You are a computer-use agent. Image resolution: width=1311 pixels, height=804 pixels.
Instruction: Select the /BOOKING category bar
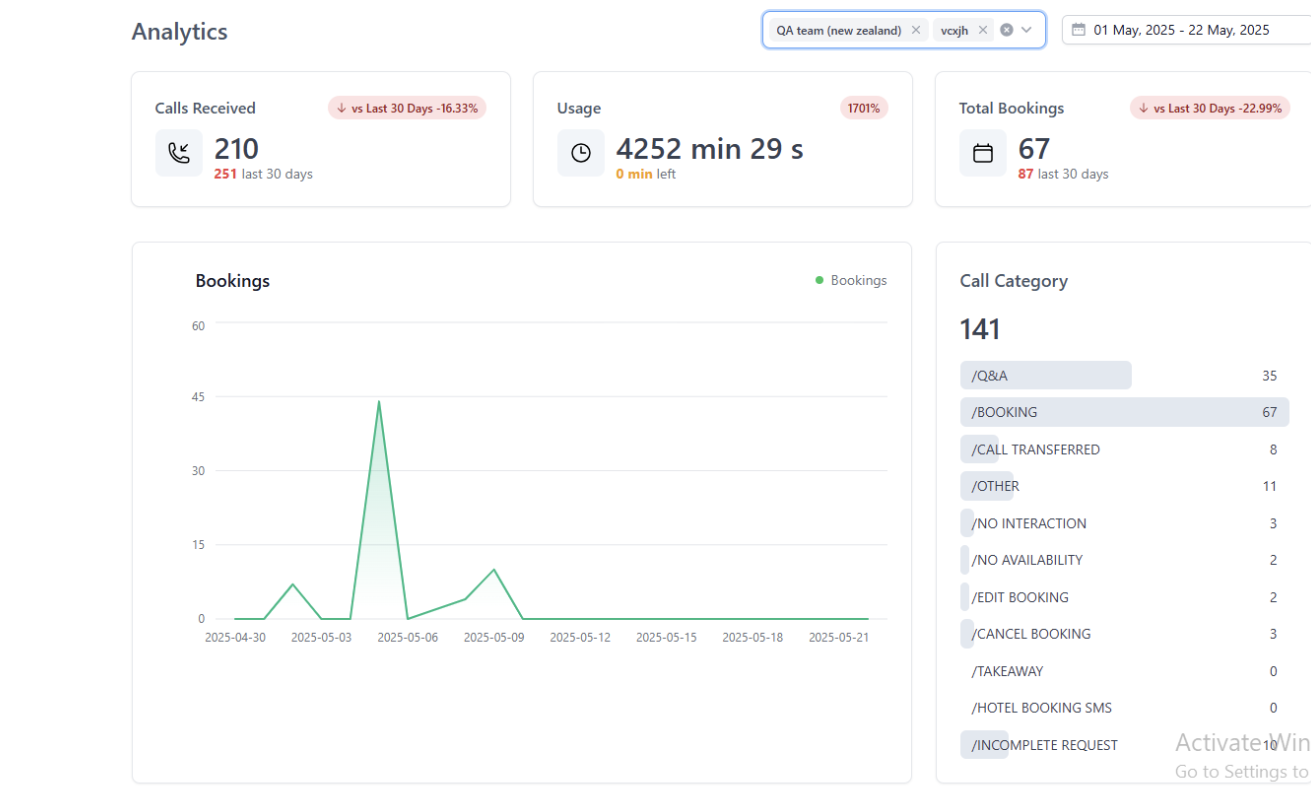(1124, 412)
